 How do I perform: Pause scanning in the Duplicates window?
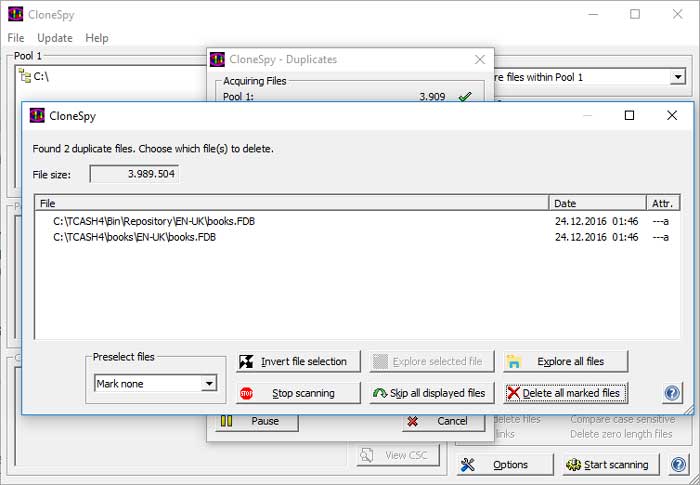point(257,422)
